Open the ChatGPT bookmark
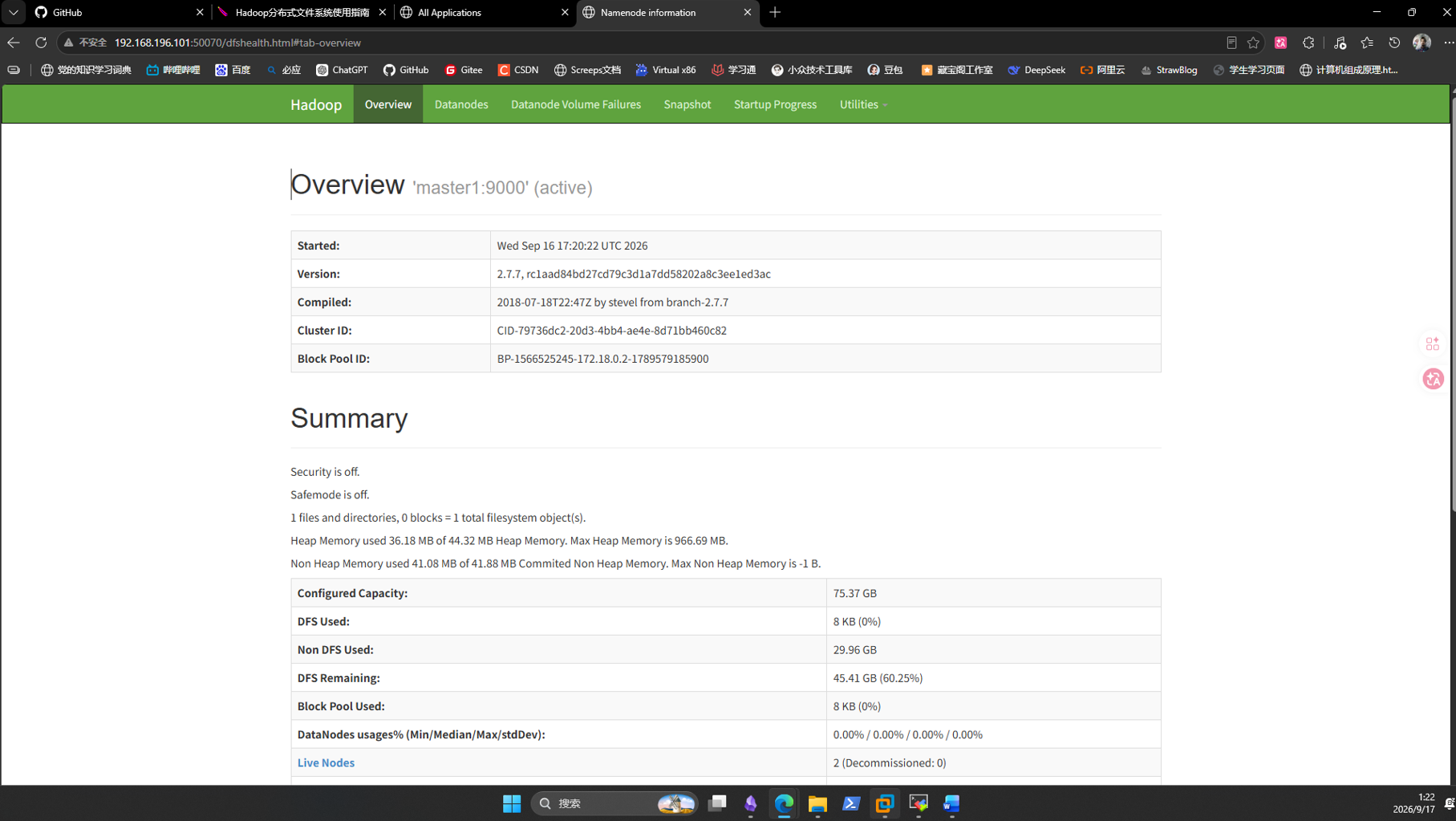The image size is (1456, 821). [343, 70]
